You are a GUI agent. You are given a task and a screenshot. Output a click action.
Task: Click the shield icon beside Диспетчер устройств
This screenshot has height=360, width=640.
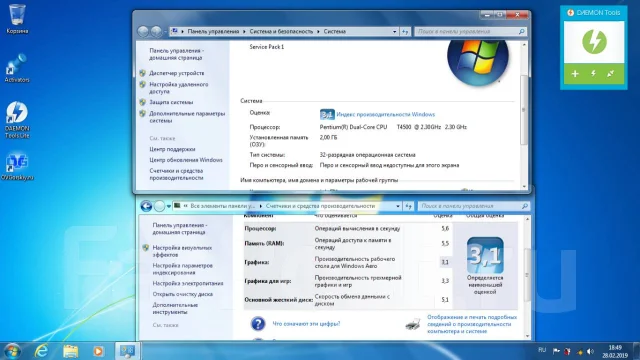142,73
